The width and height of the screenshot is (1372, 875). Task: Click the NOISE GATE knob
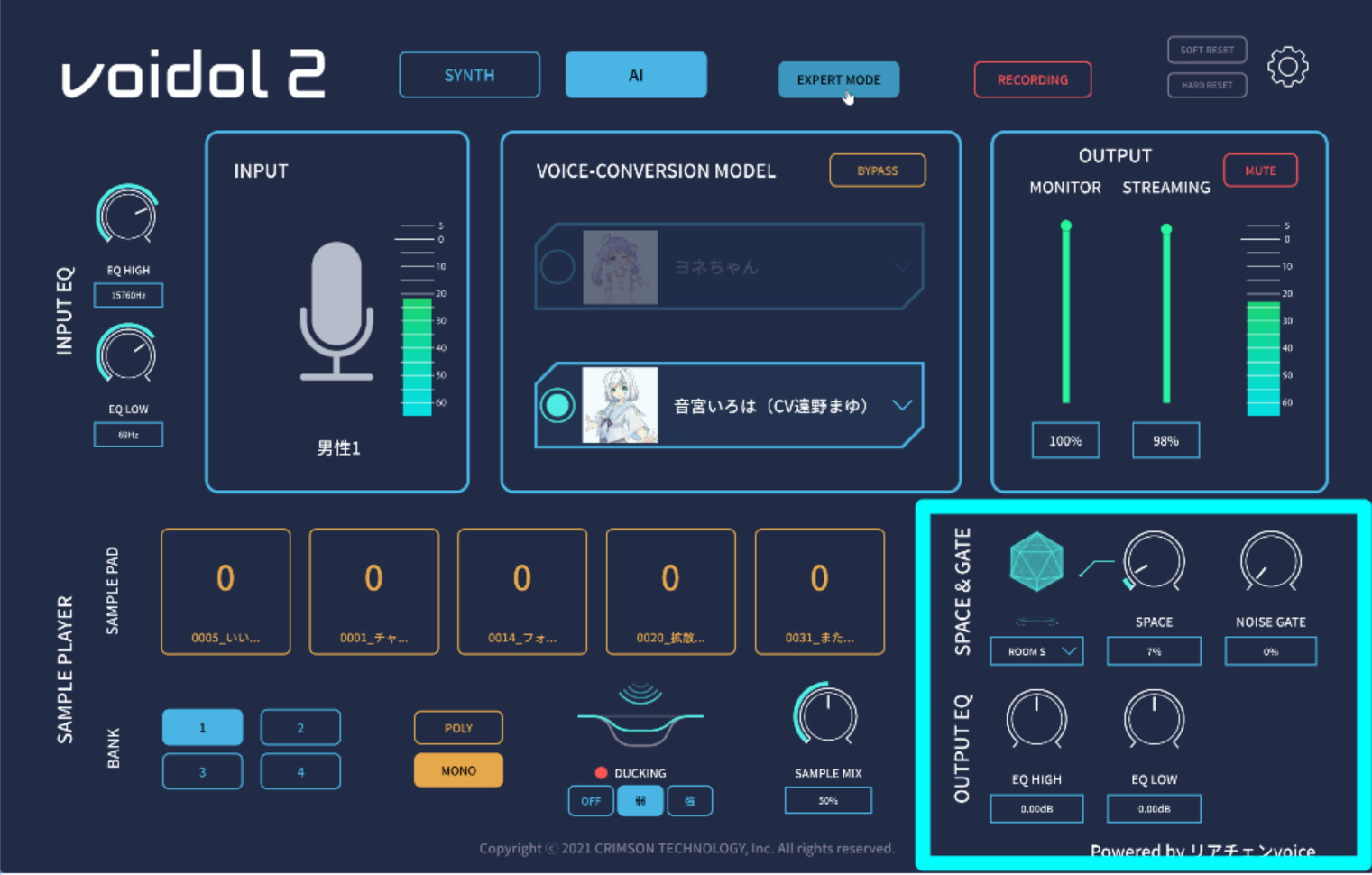point(1270,562)
